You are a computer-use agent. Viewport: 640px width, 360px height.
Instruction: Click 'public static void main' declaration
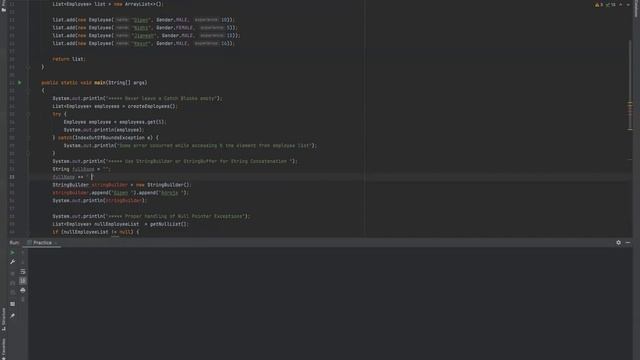94,83
